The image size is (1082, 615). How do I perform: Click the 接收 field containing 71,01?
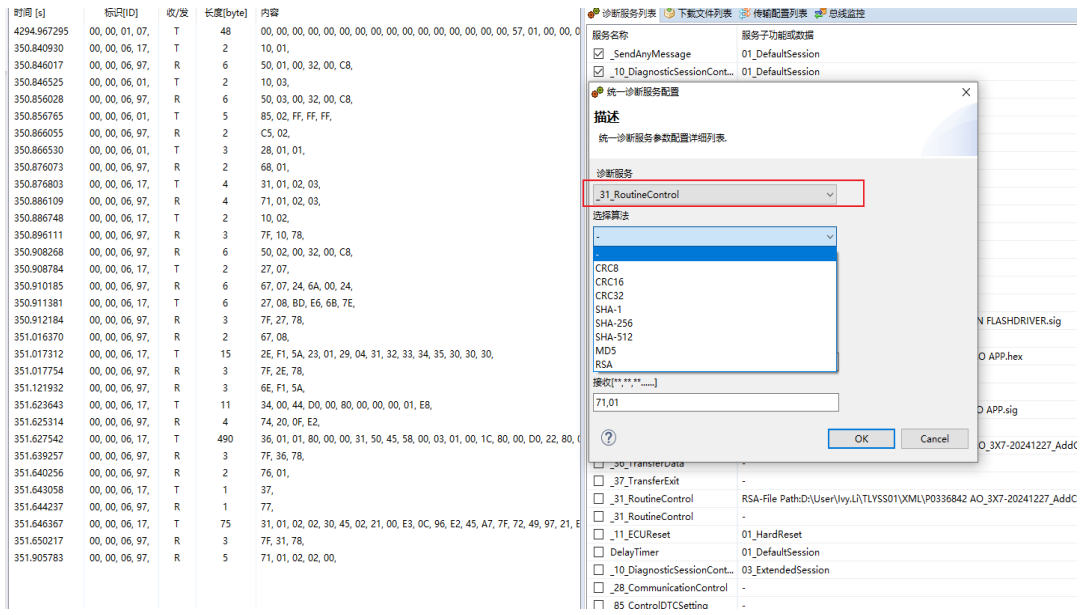(x=715, y=402)
